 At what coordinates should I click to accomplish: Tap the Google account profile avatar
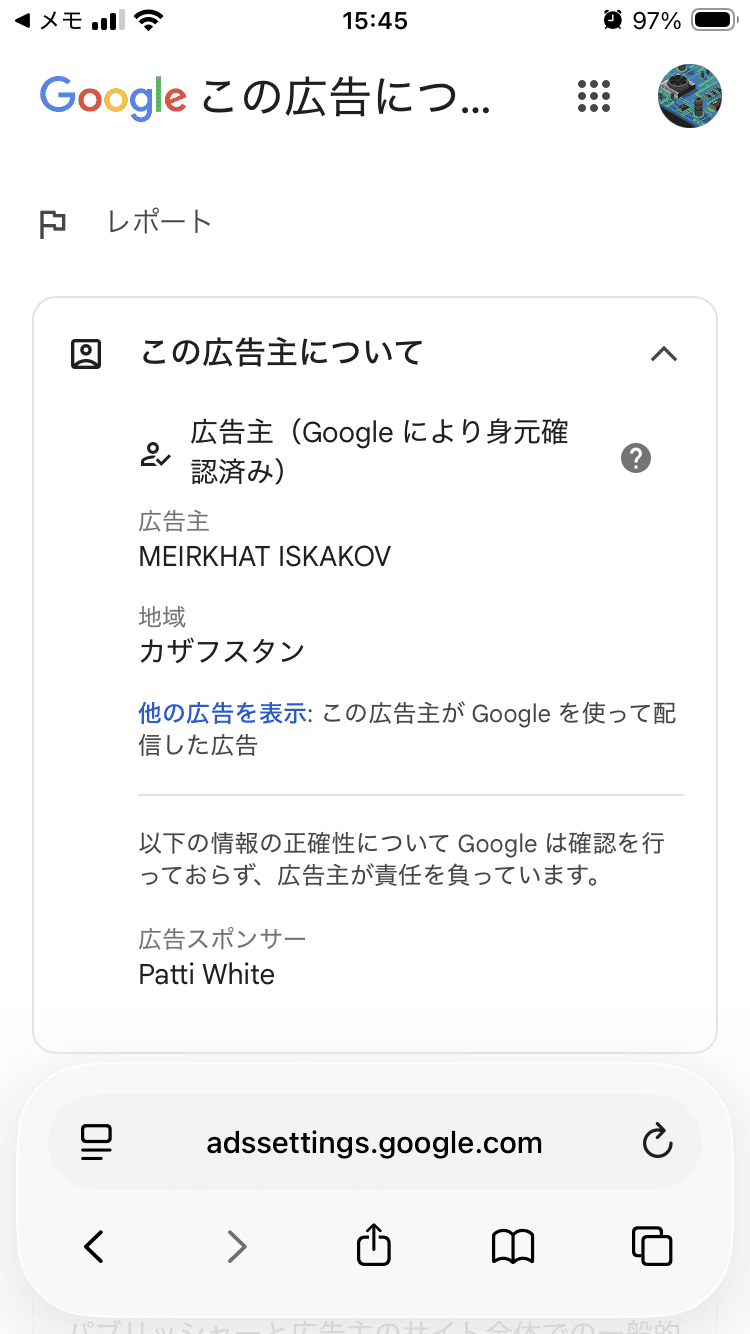(690, 96)
